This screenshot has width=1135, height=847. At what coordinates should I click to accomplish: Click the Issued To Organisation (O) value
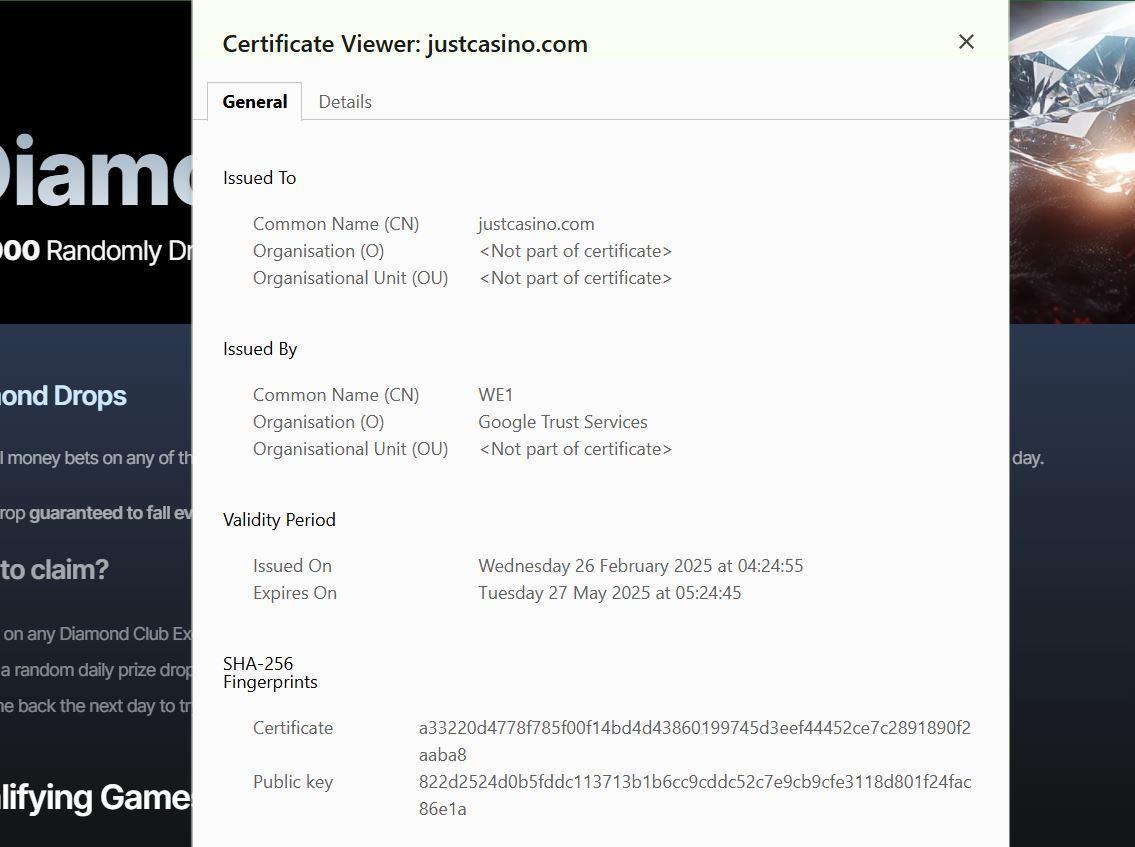tap(575, 251)
